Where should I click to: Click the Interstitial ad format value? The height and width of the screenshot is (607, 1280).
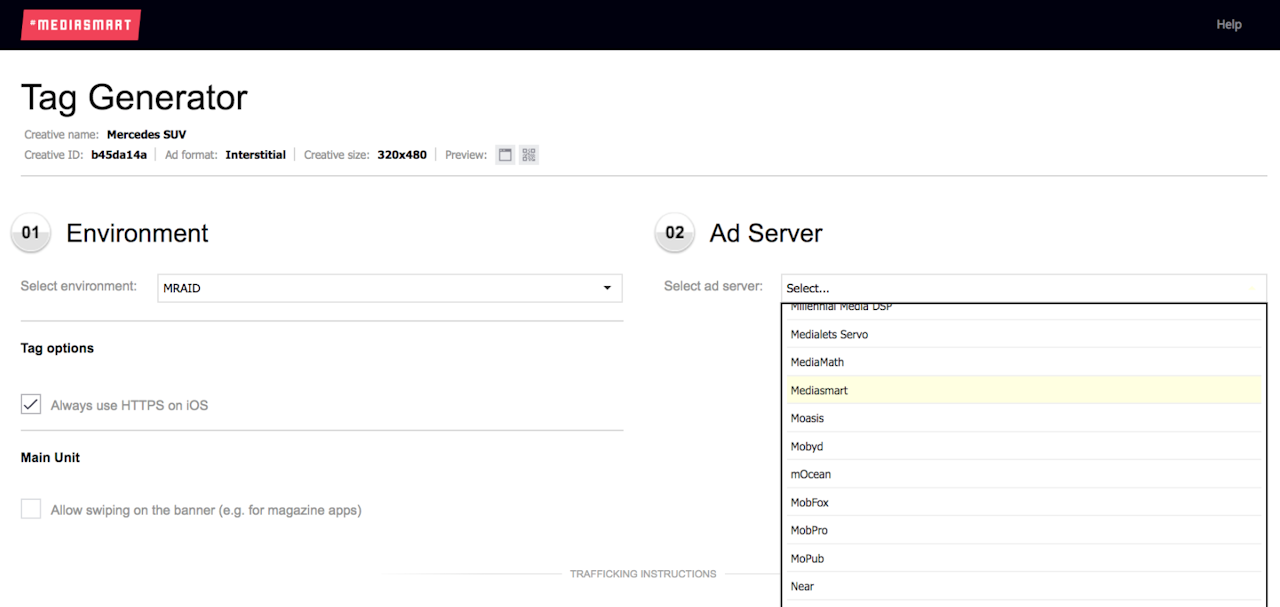click(x=256, y=155)
